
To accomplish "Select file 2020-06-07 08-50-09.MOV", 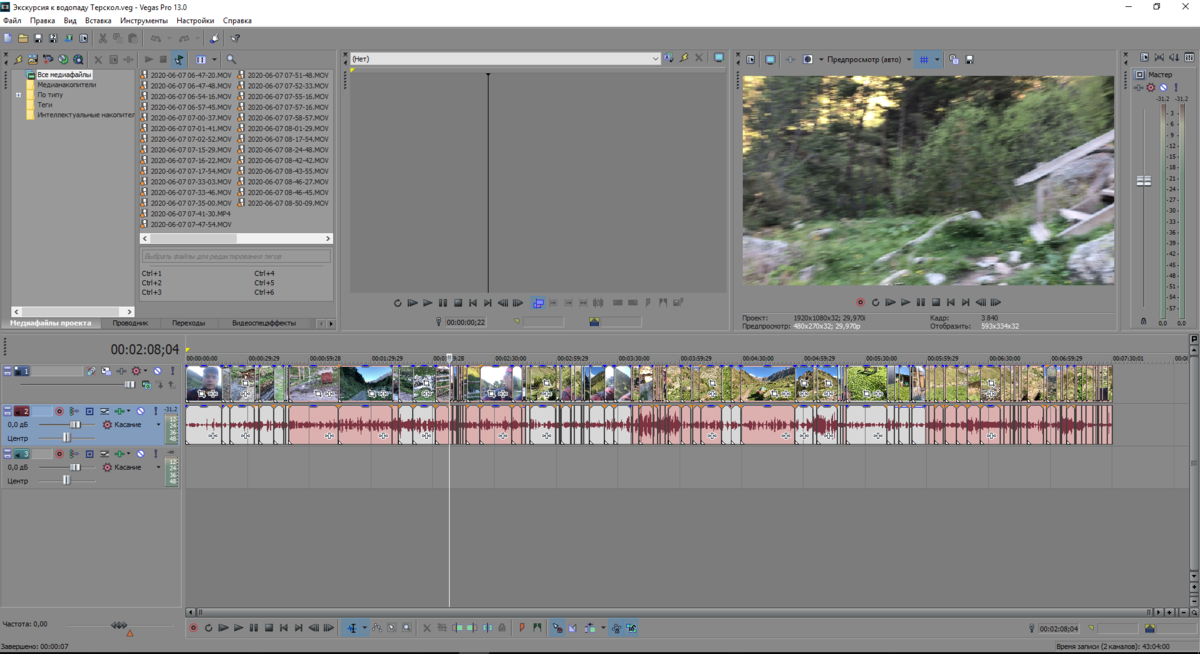I will click(283, 202).
